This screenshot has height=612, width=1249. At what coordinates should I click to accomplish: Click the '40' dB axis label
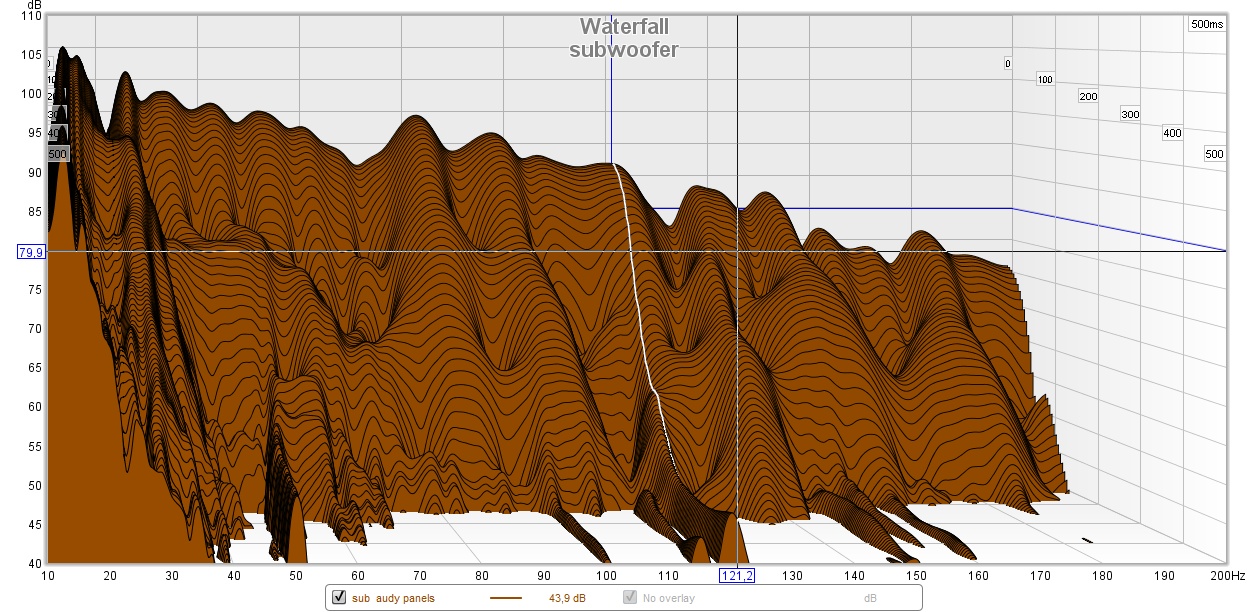pyautogui.click(x=35, y=563)
